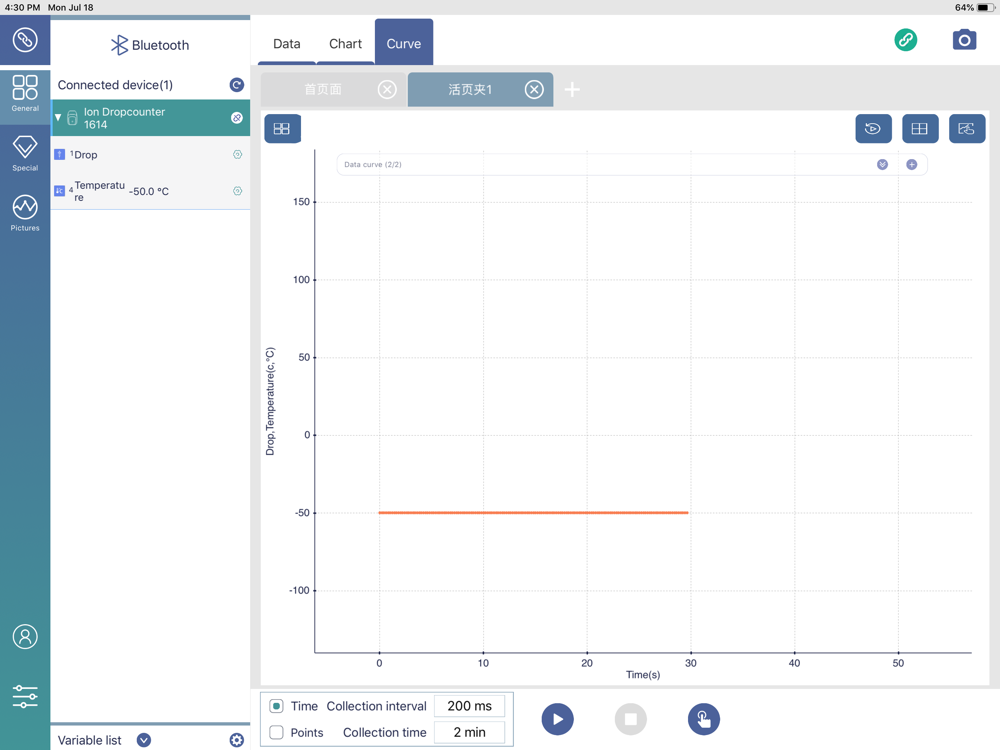Expand the Variable list chevron

[x=144, y=740]
